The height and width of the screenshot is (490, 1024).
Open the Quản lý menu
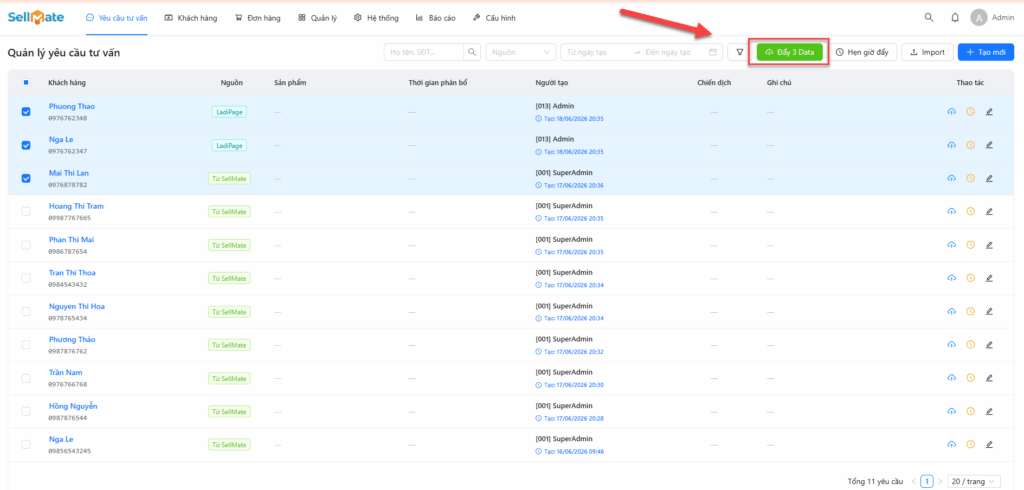317,18
